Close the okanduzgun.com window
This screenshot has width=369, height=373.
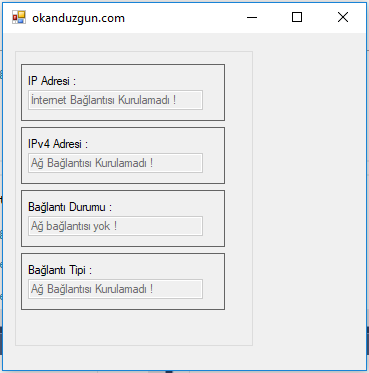(x=343, y=17)
